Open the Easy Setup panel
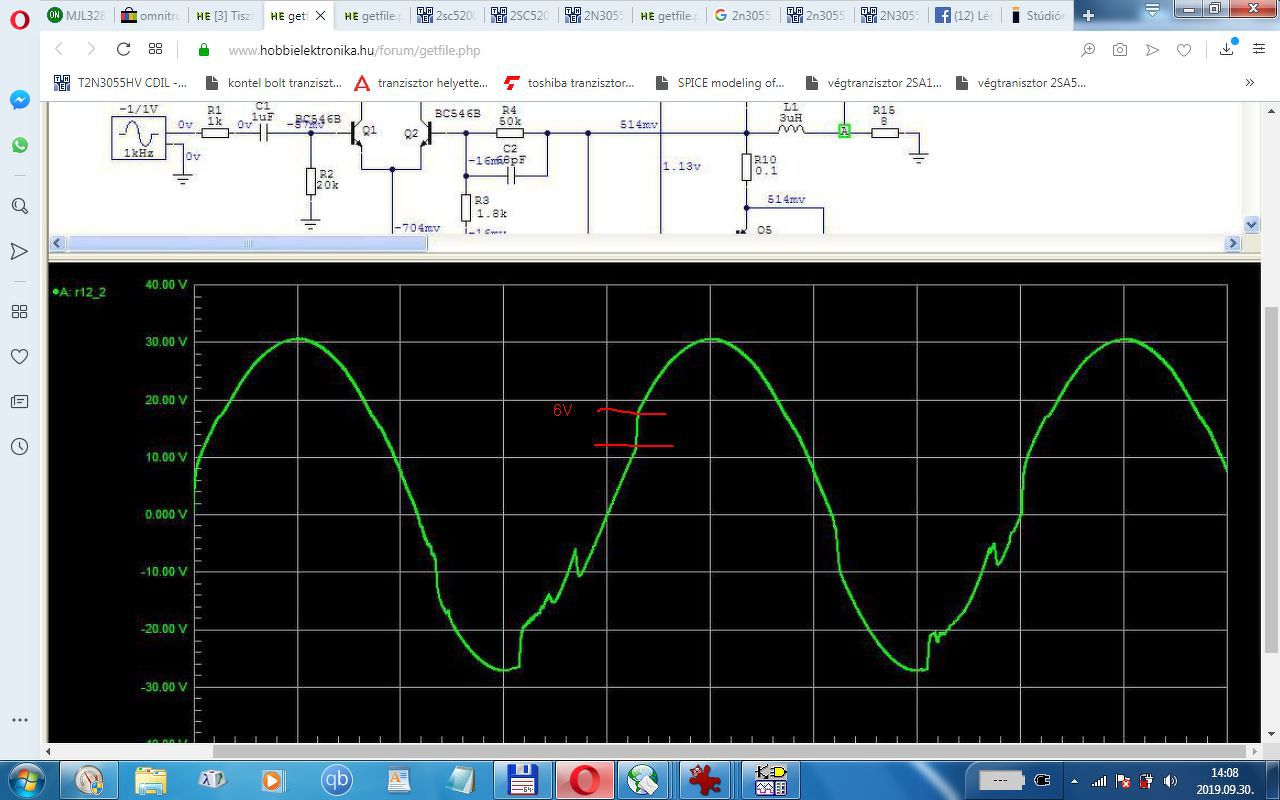This screenshot has height=800, width=1280. 1258,50
